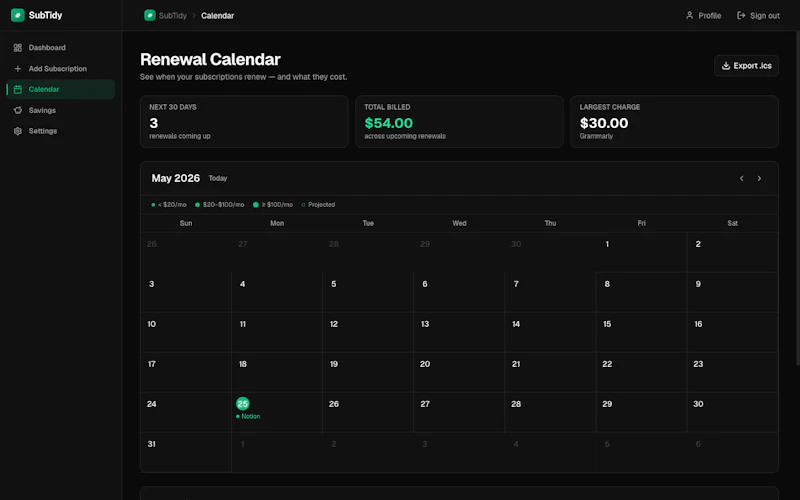Click the 'May 2026' month heading
Viewport: 800px width, 500px height.
176,178
